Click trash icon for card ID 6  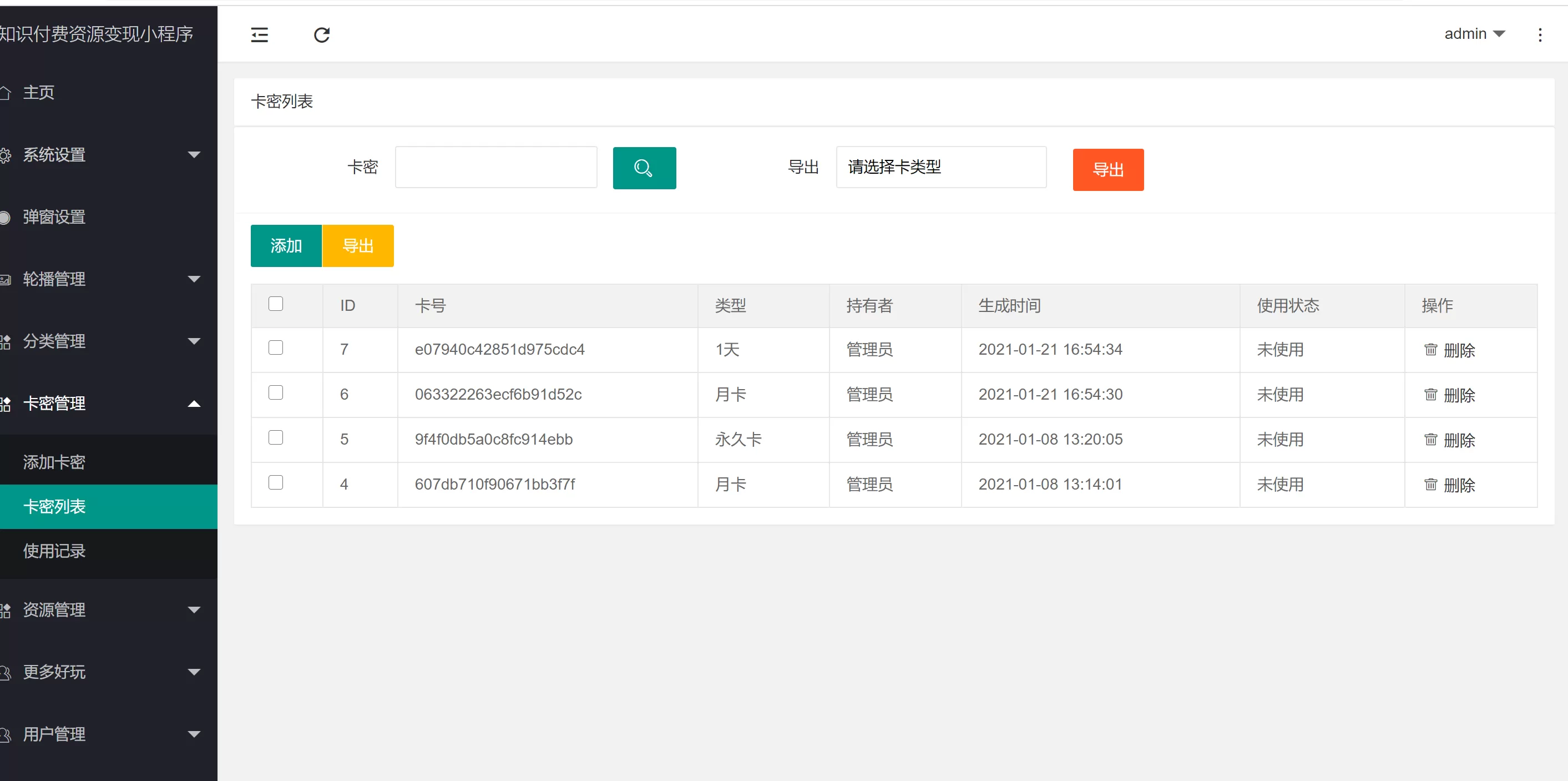tap(1430, 395)
